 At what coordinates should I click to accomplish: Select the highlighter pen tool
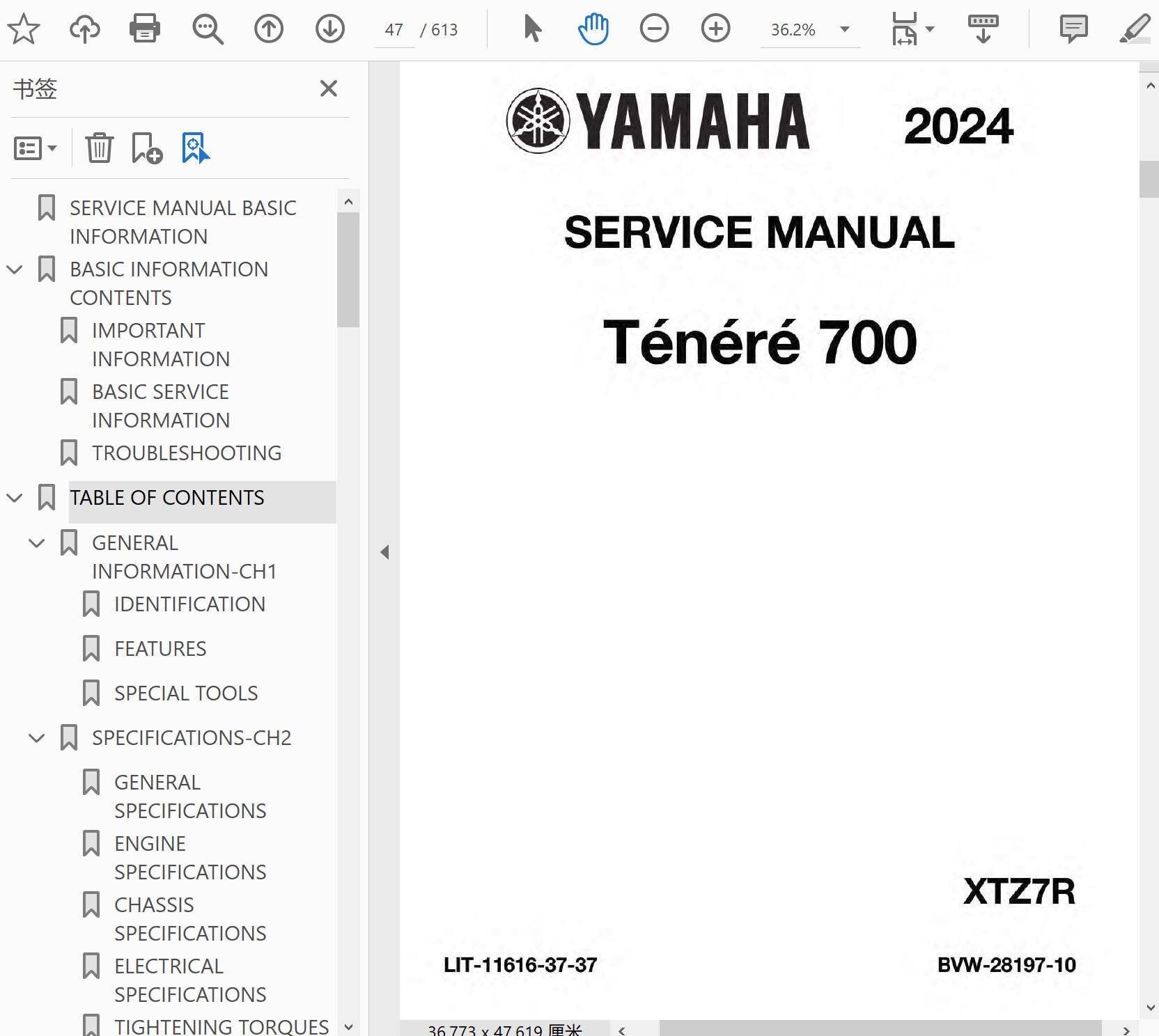tap(1135, 29)
